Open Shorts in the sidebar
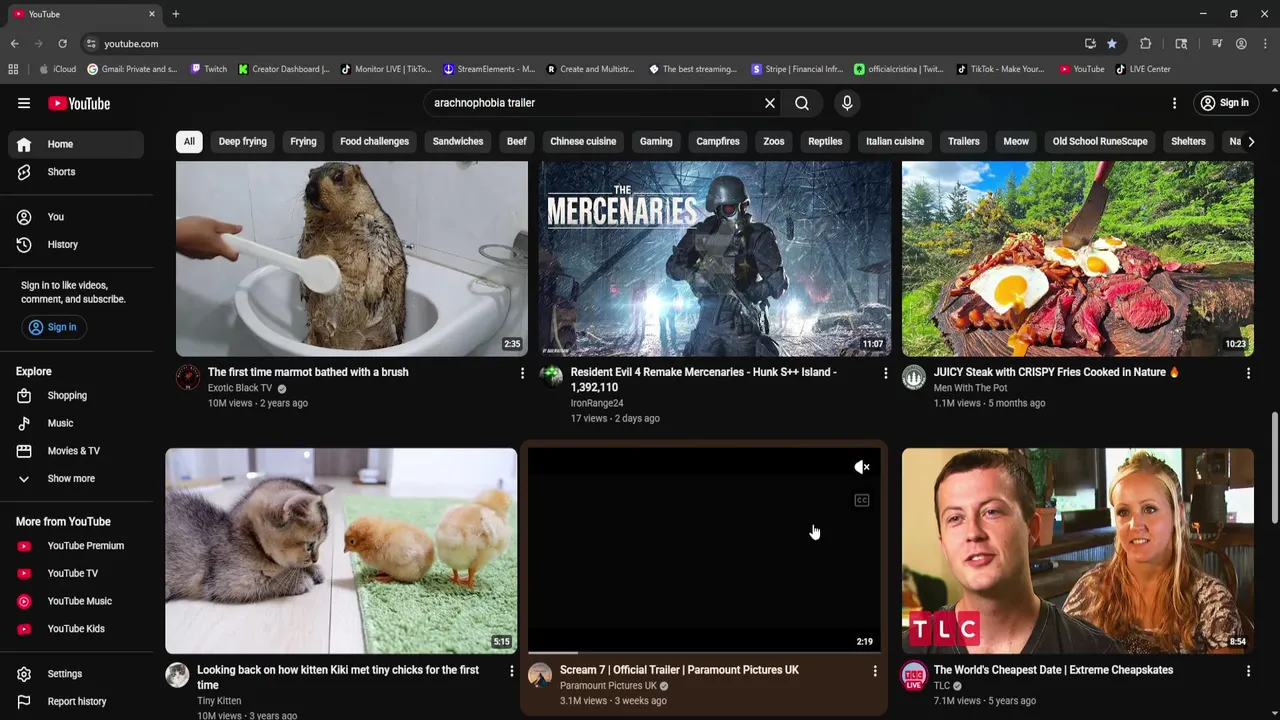 [76, 172]
